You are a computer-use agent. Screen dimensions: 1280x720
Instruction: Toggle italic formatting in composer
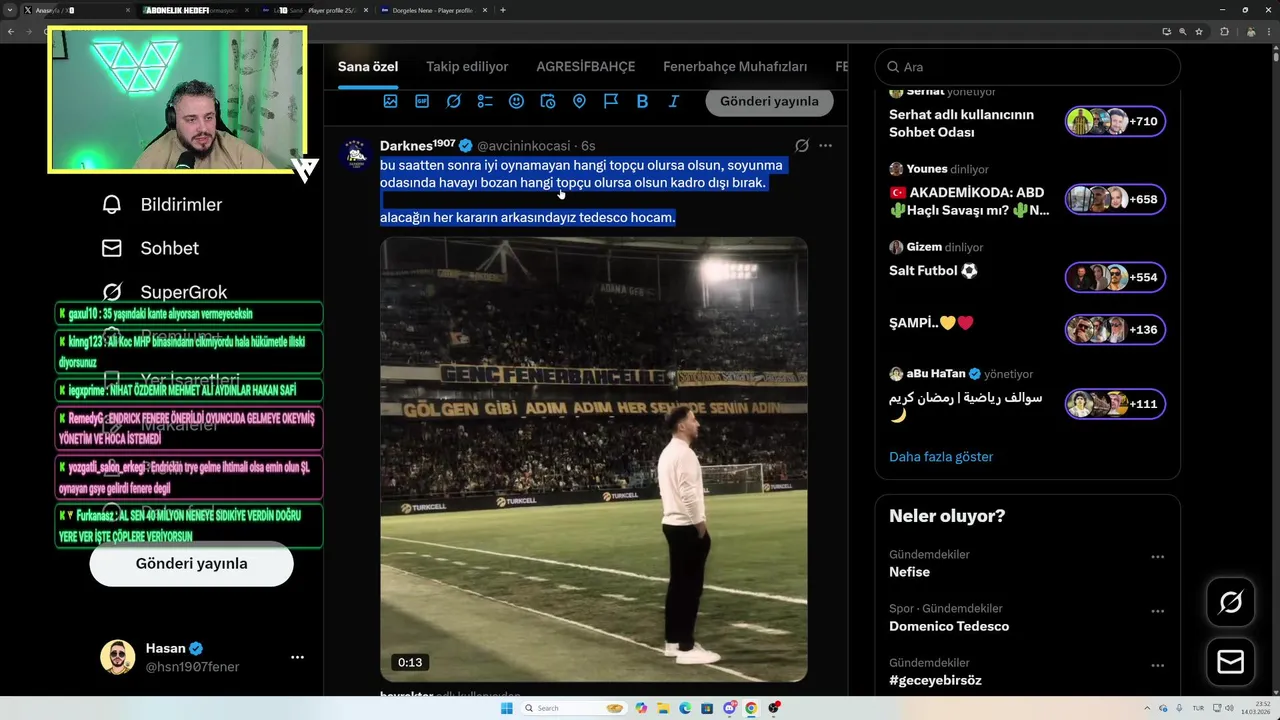coord(674,101)
